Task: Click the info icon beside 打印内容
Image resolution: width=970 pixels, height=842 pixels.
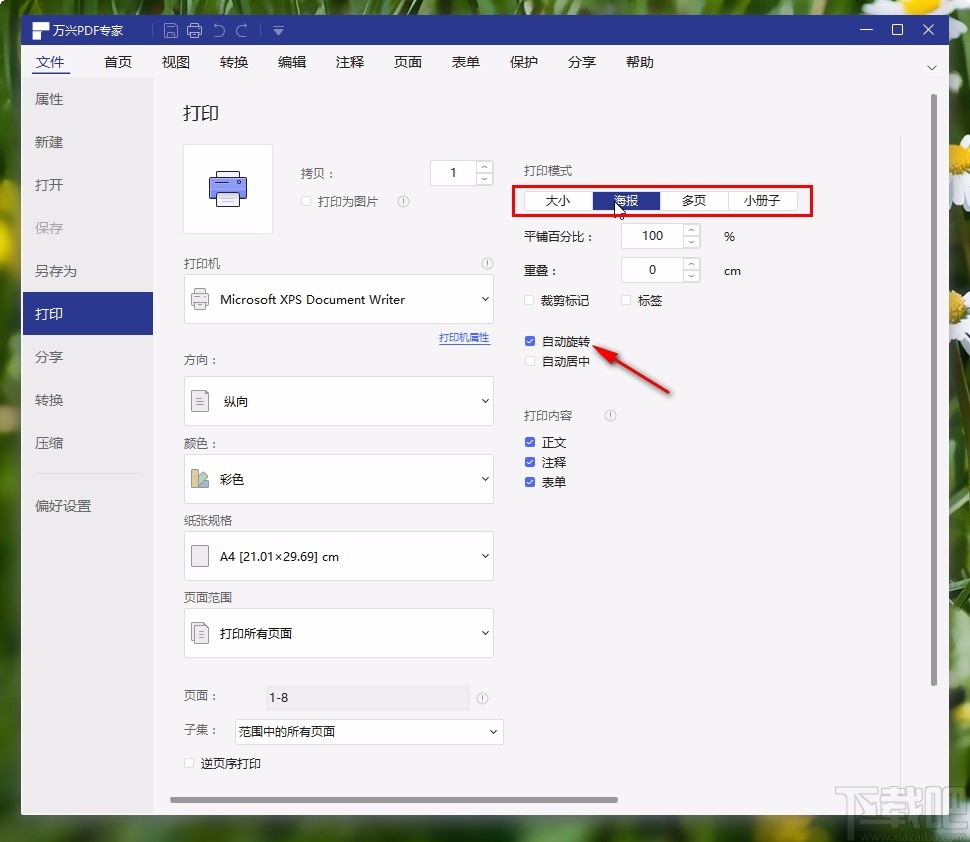Action: [x=610, y=416]
